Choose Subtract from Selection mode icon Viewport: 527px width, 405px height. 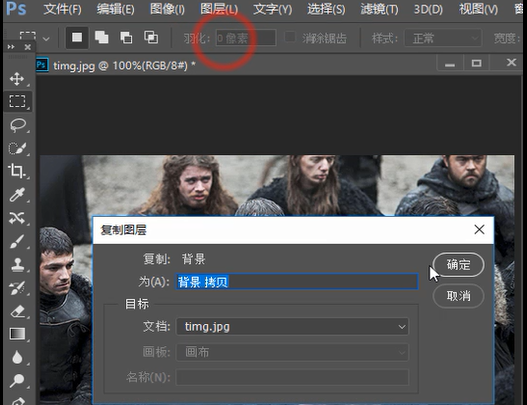pos(126,38)
